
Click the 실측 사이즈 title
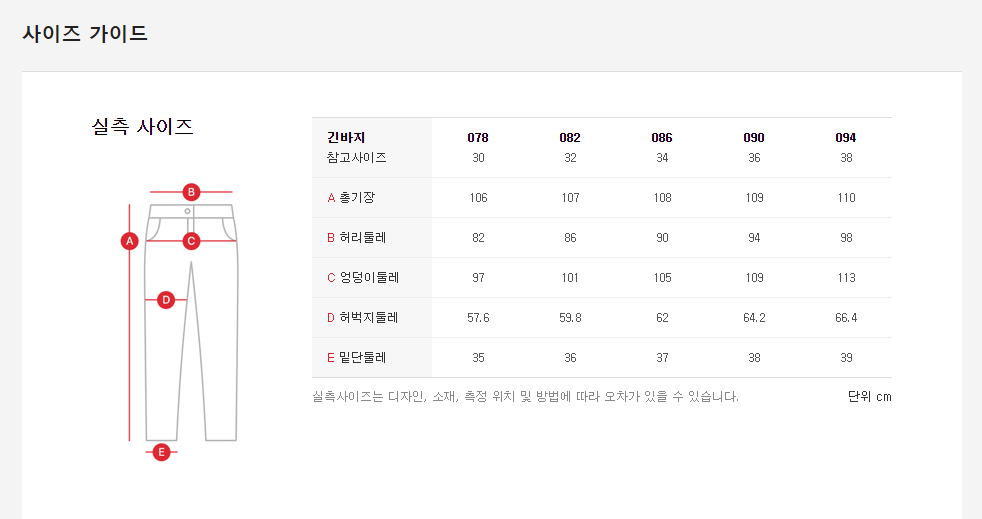(142, 127)
